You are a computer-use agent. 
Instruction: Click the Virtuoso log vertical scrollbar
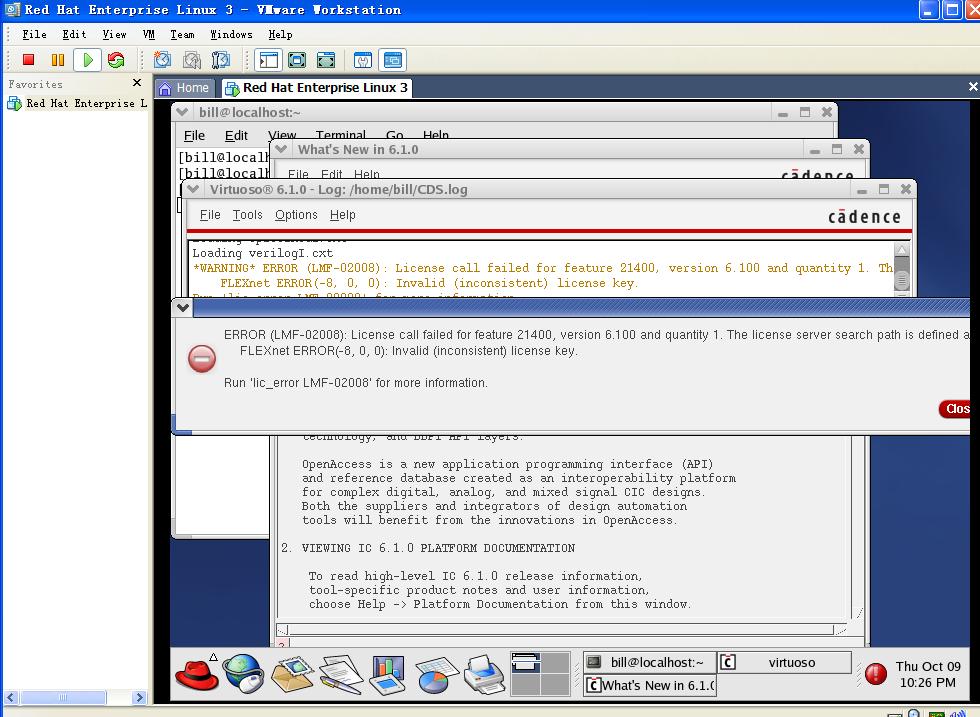click(x=902, y=270)
